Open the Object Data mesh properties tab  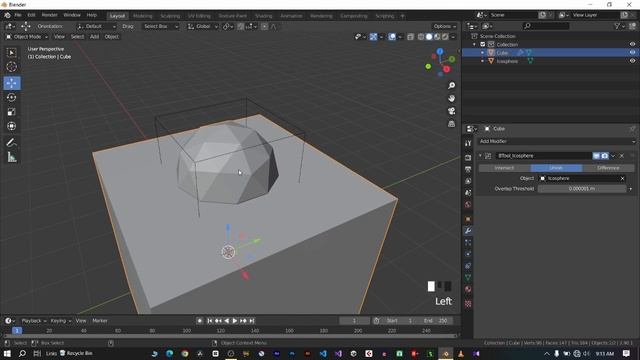click(468, 278)
